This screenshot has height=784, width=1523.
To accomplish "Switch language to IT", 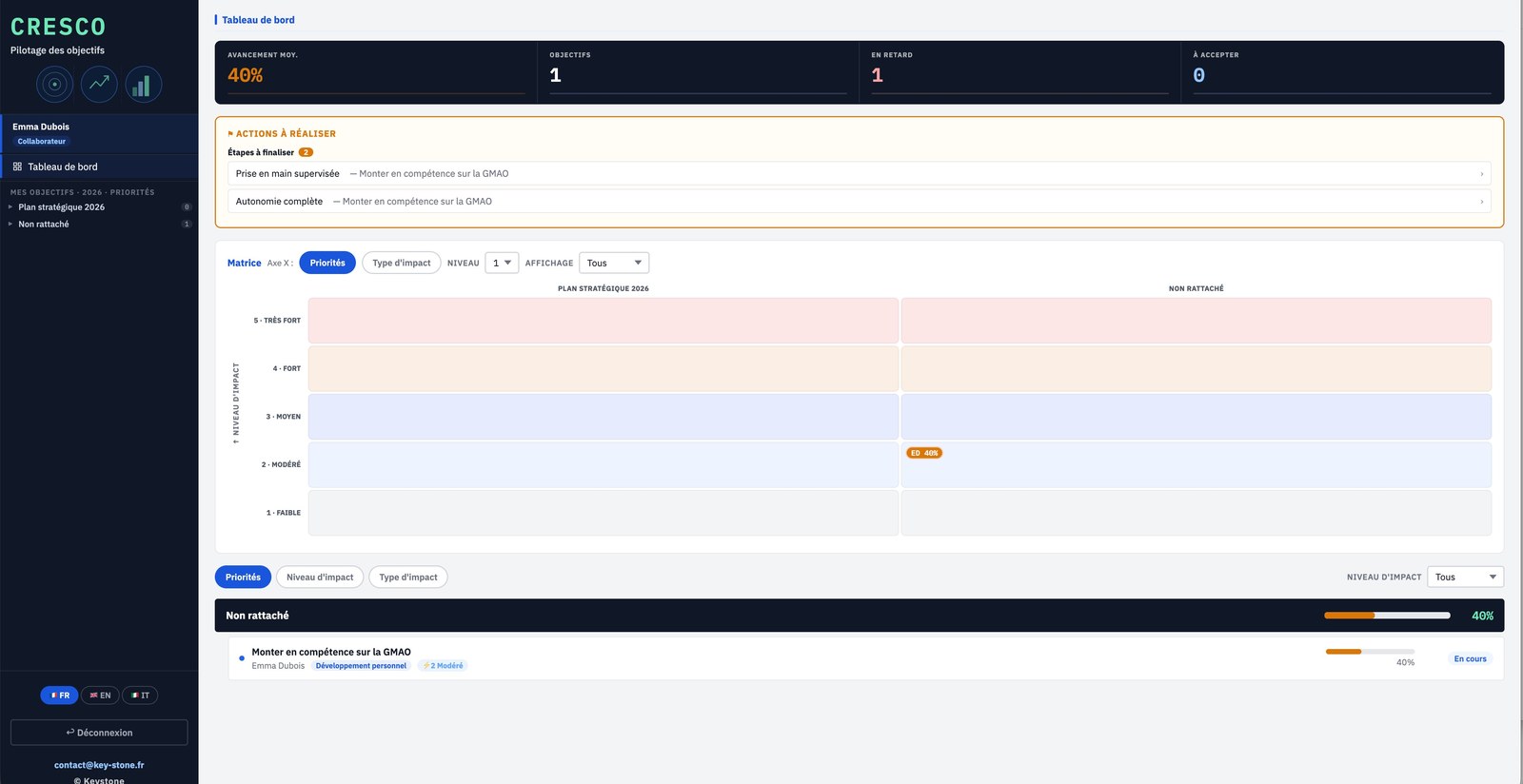I will point(140,696).
